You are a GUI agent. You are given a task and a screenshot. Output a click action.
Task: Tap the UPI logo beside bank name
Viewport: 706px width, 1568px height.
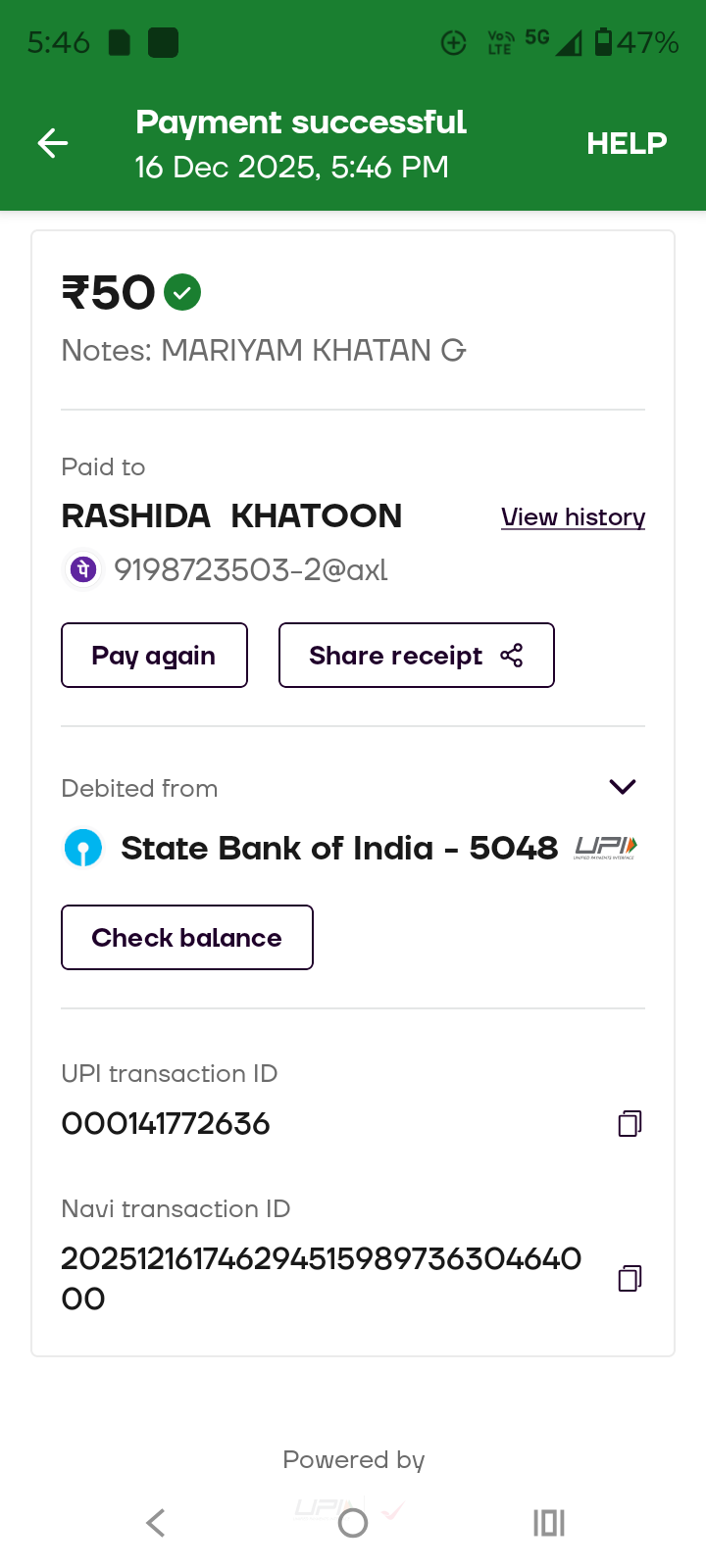click(x=605, y=848)
